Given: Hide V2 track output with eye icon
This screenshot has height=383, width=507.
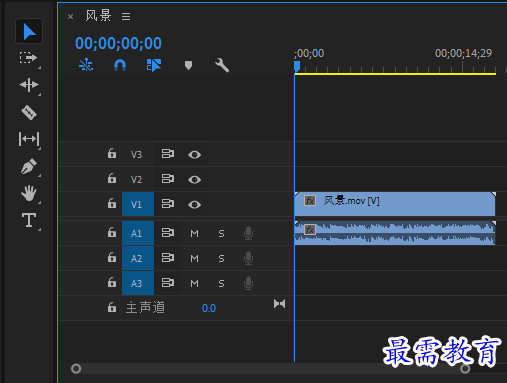Looking at the screenshot, I should tap(194, 180).
